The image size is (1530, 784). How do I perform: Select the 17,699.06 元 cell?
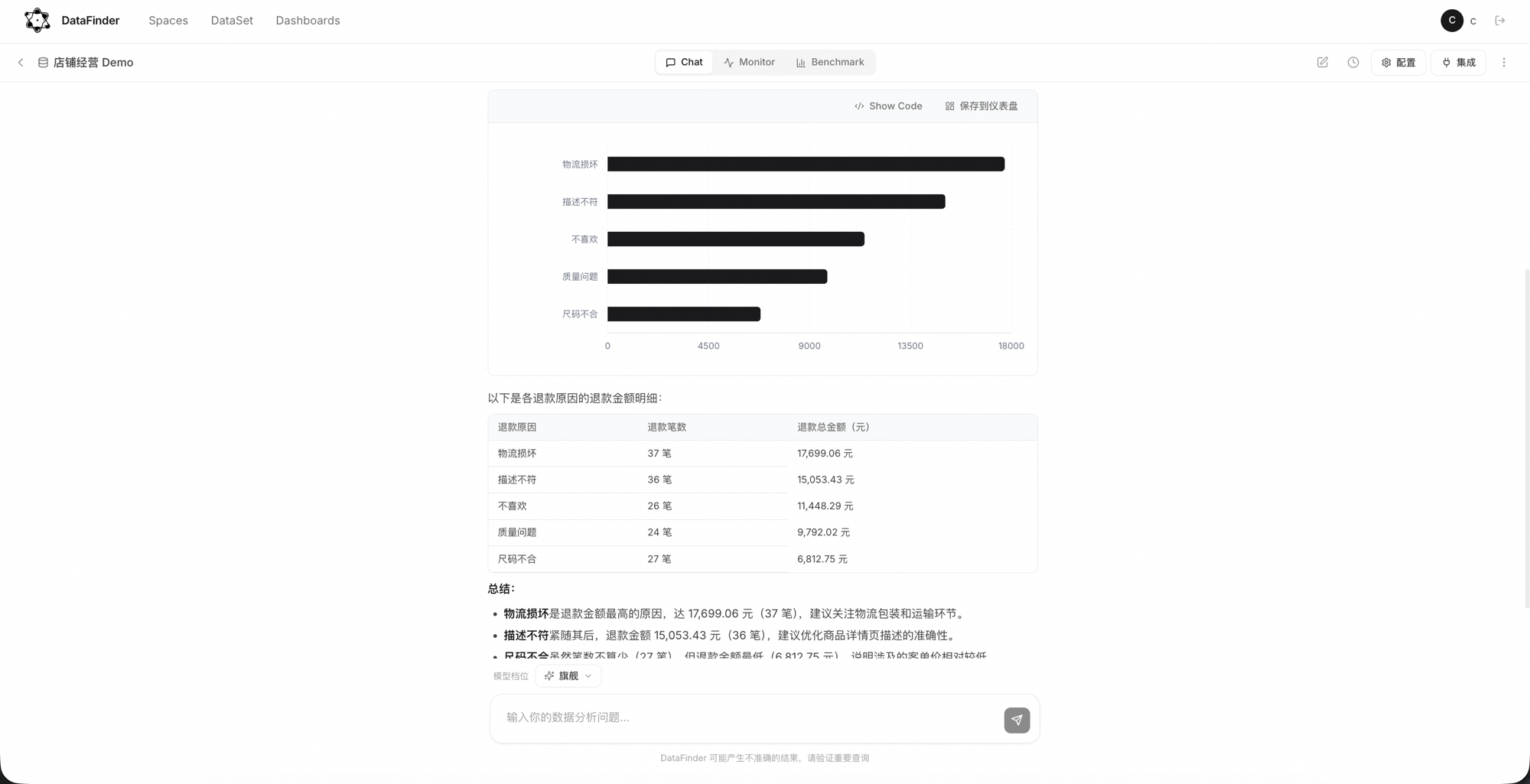(825, 454)
